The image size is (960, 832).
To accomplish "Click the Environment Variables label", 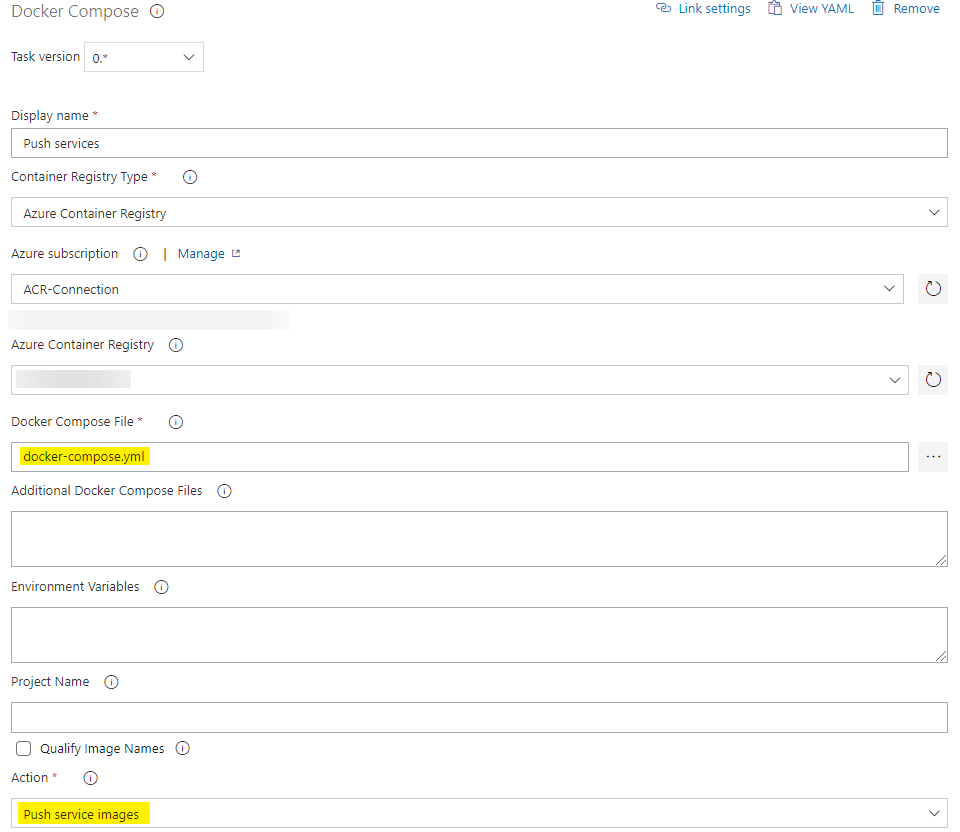I will coord(75,587).
